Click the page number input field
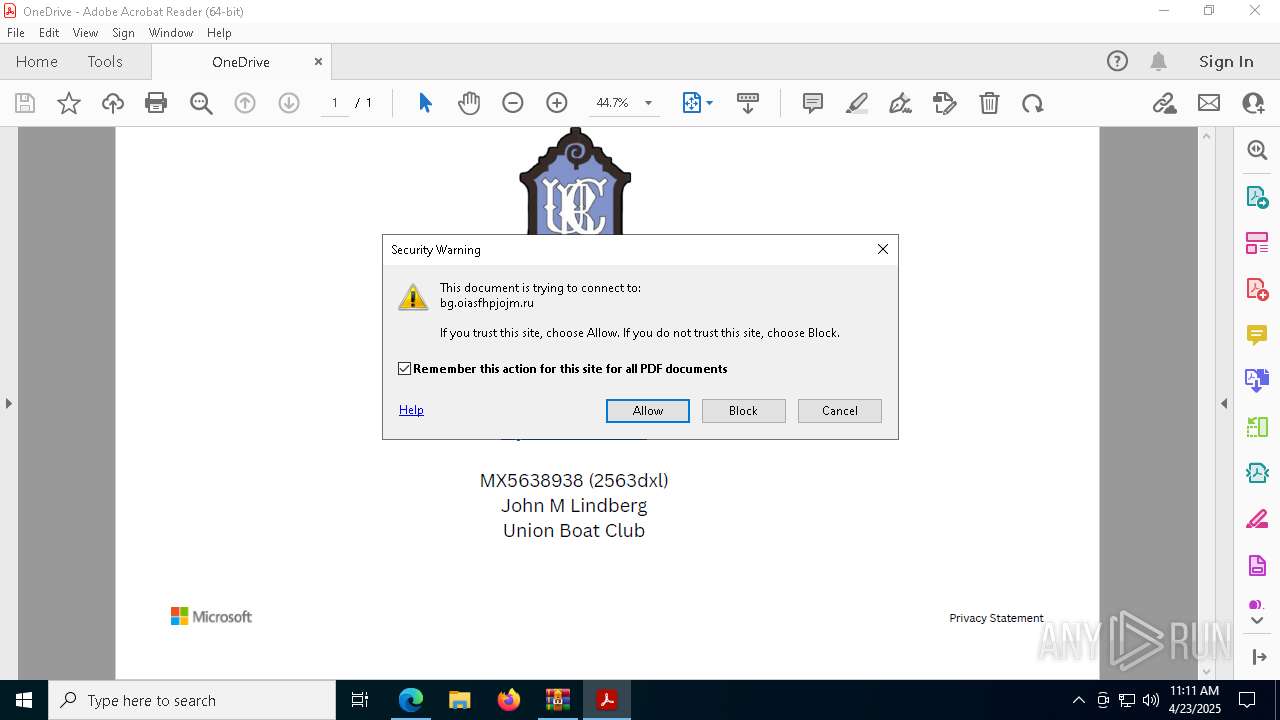1280x720 pixels. point(335,103)
